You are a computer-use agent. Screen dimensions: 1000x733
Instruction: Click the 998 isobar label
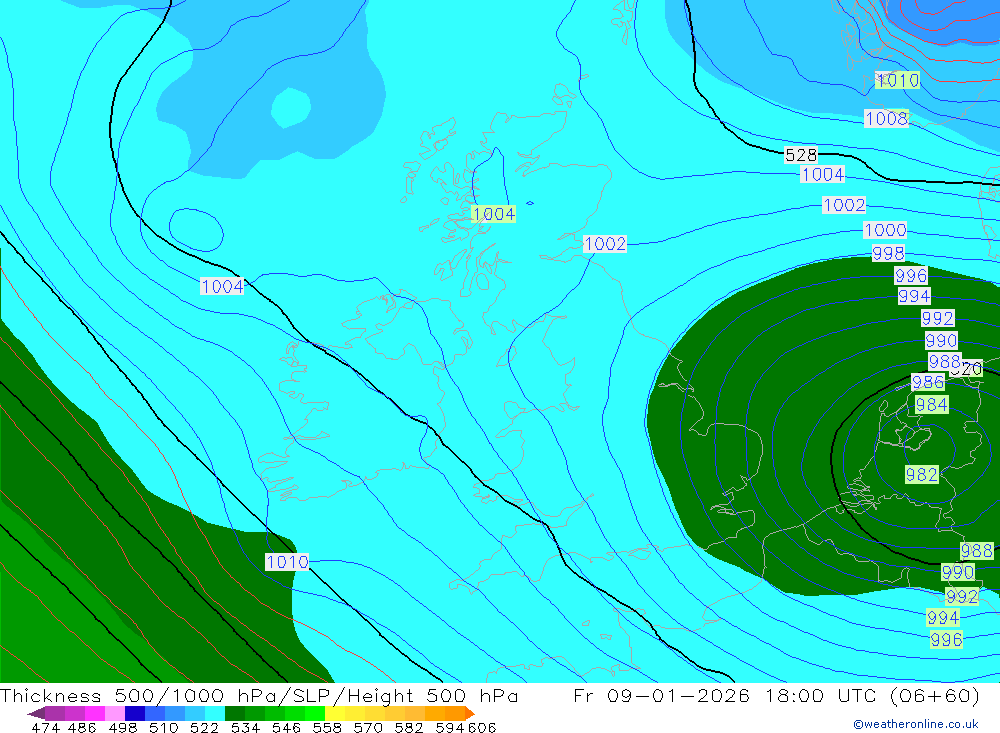pyautogui.click(x=888, y=253)
